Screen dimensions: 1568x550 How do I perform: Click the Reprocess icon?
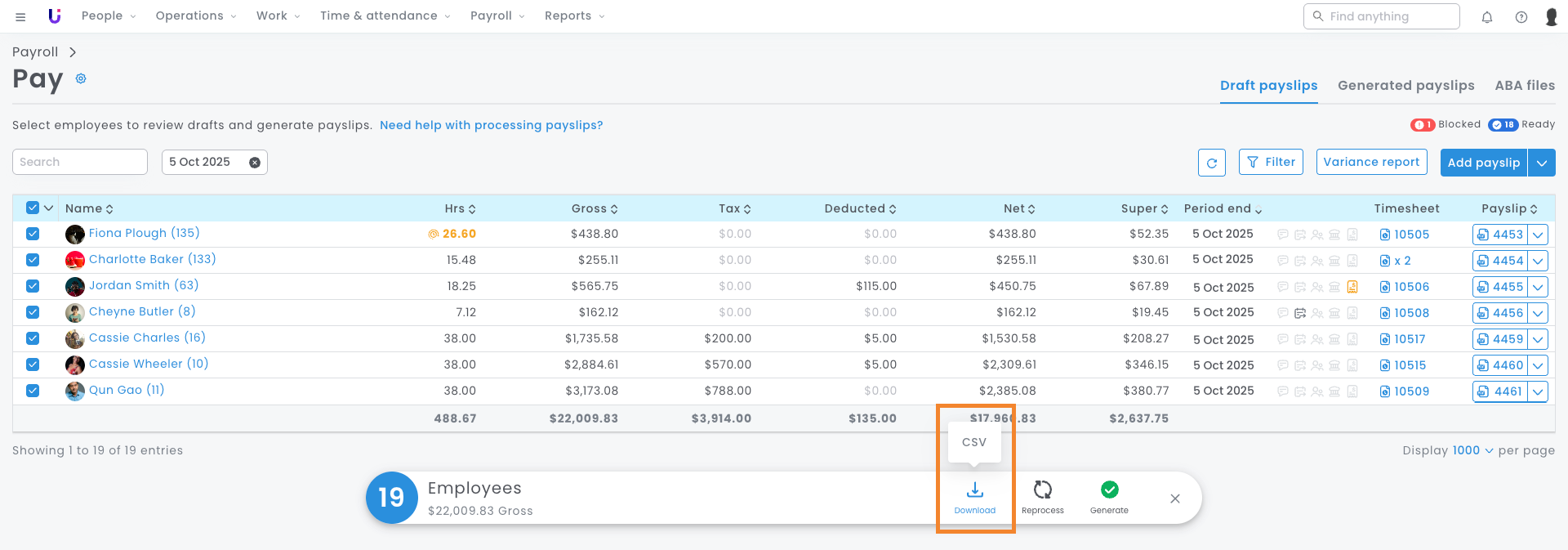(x=1042, y=490)
